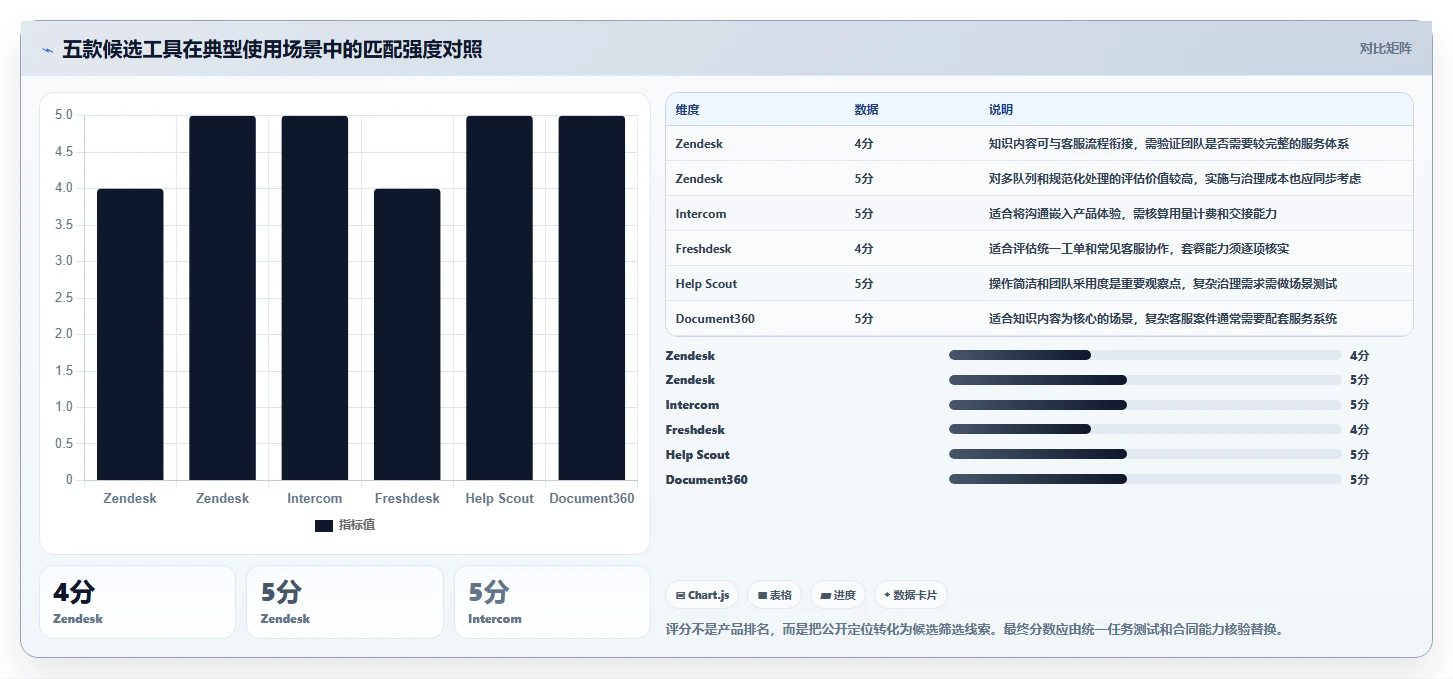Click table text starting 适合知识内容为核心的场景

pos(1163,319)
